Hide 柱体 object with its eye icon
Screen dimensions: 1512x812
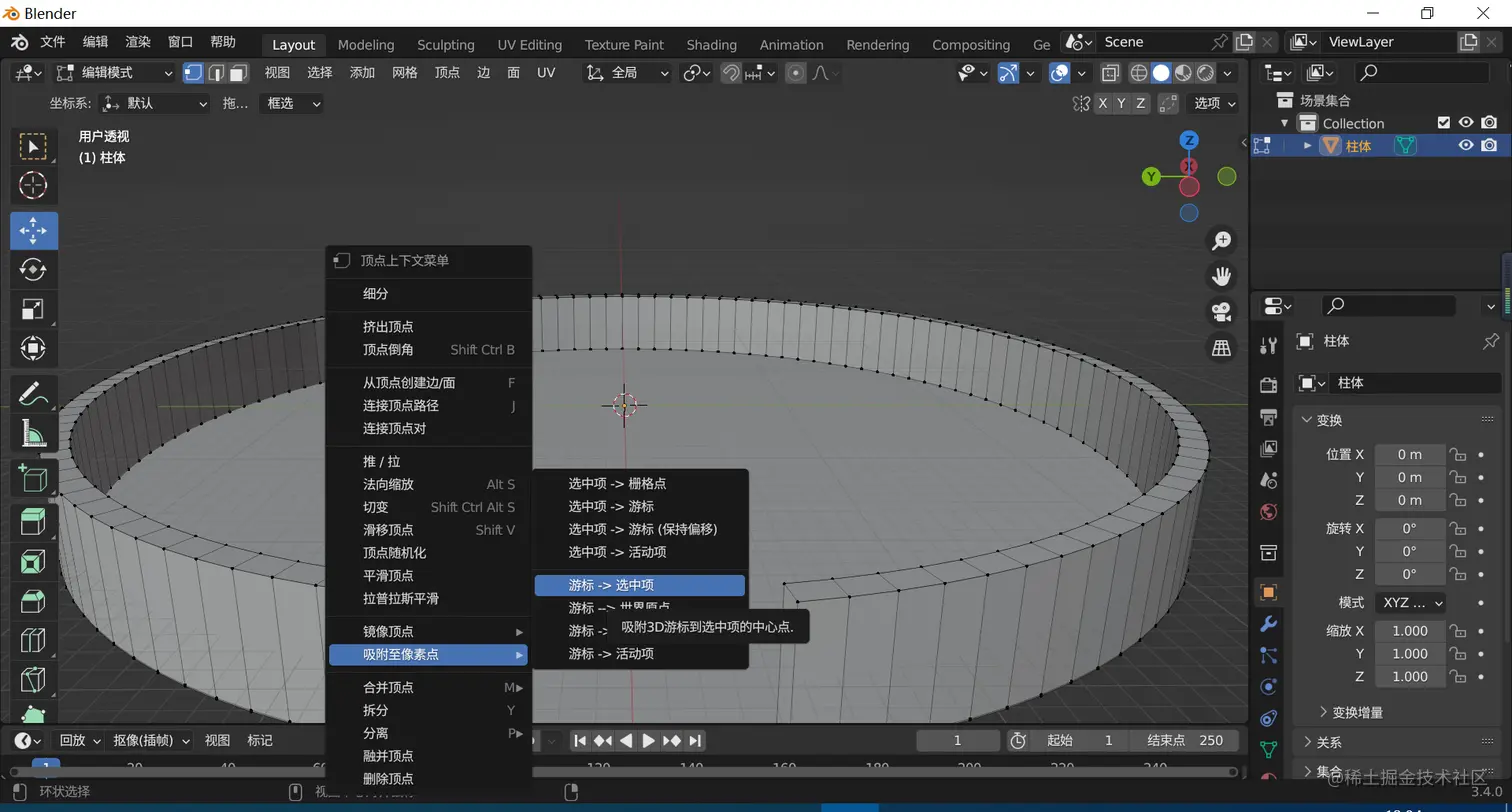click(1466, 146)
